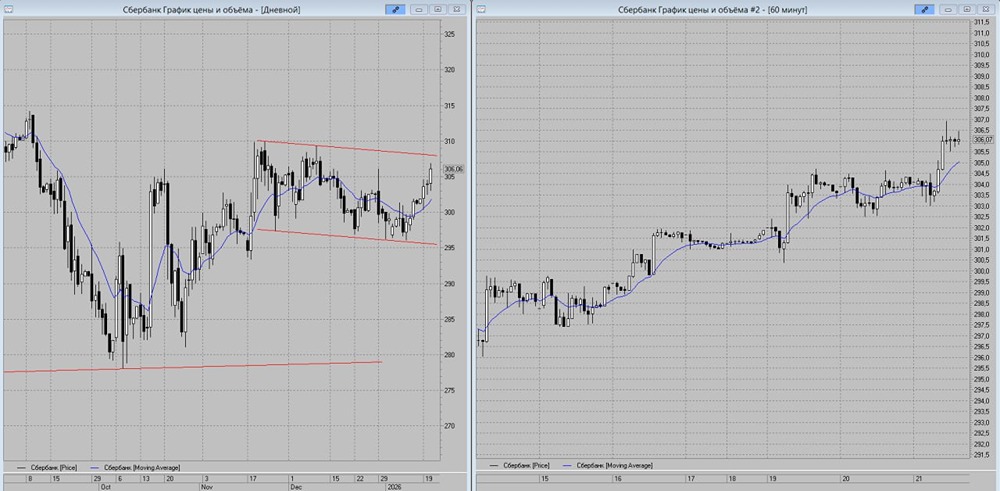
Task: Toggle the chain link button in the 60 минут window title bar
Action: (924, 10)
